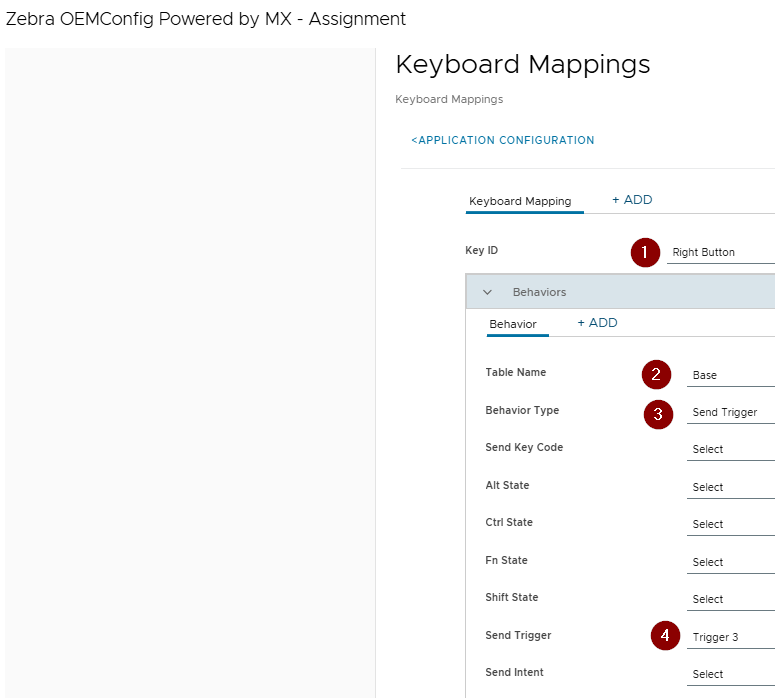Open the Fn State dropdown
The height and width of the screenshot is (700, 775).
click(731, 563)
